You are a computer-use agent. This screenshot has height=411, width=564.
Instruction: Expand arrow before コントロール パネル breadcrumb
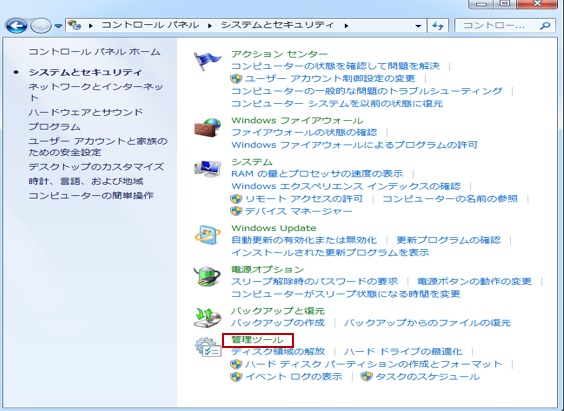(91, 26)
